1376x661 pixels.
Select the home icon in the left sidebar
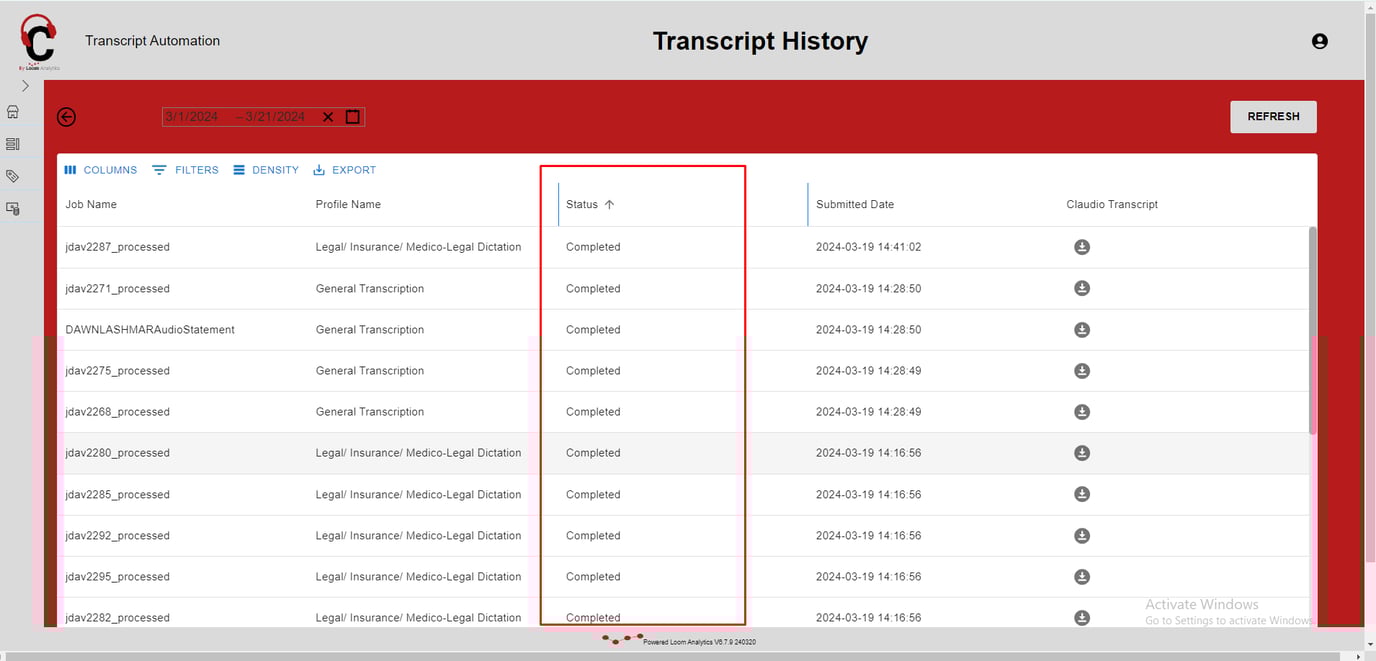[x=13, y=111]
